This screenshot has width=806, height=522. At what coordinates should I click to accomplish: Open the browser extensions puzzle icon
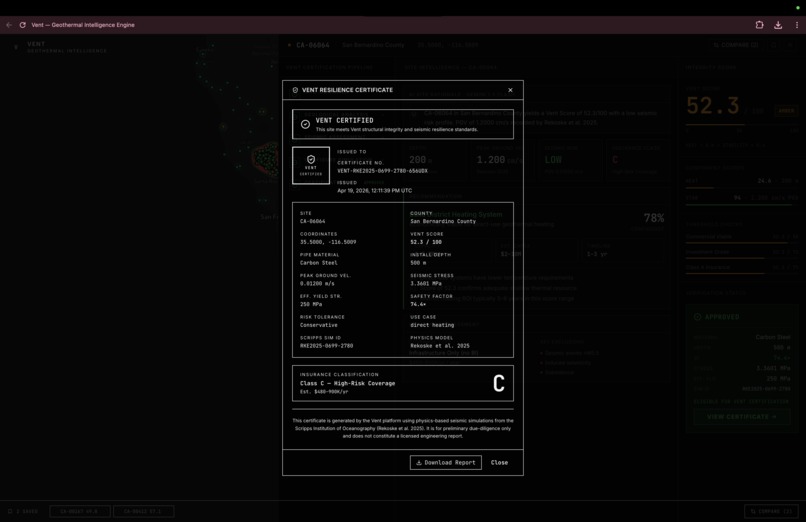tap(759, 25)
